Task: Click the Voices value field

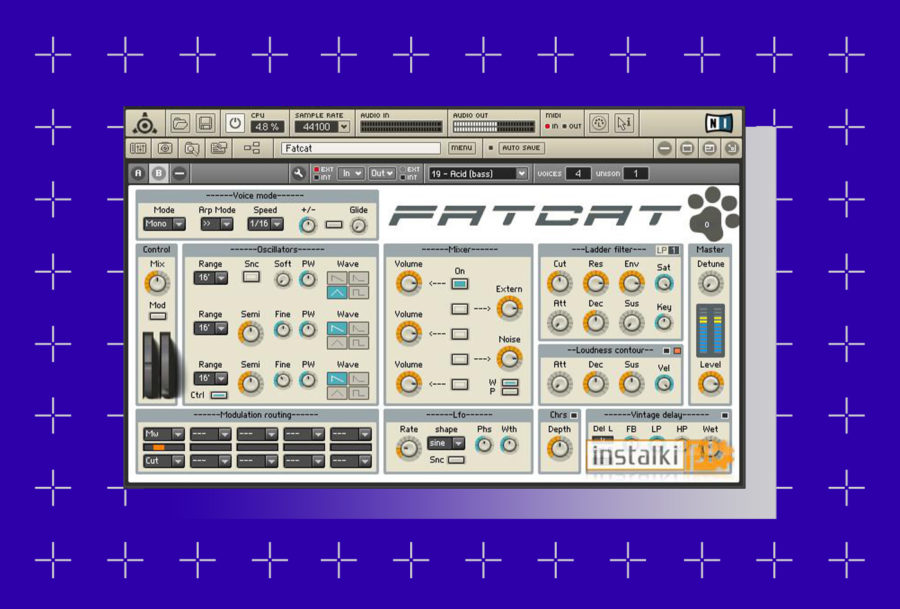Action: (578, 172)
